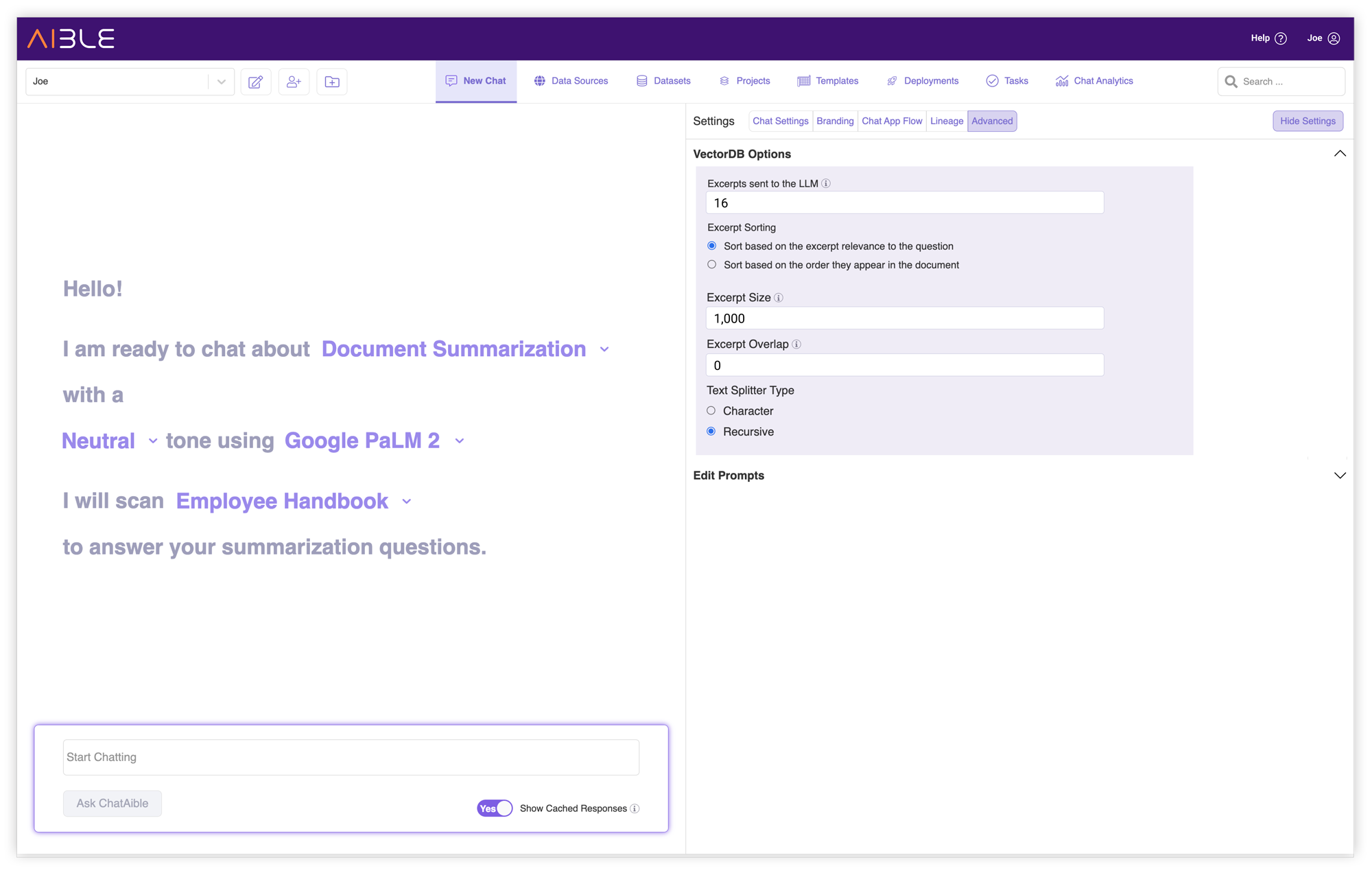This screenshot has height=875, width=1372.
Task: Open the Employee Handbook dropdown
Action: 294,502
